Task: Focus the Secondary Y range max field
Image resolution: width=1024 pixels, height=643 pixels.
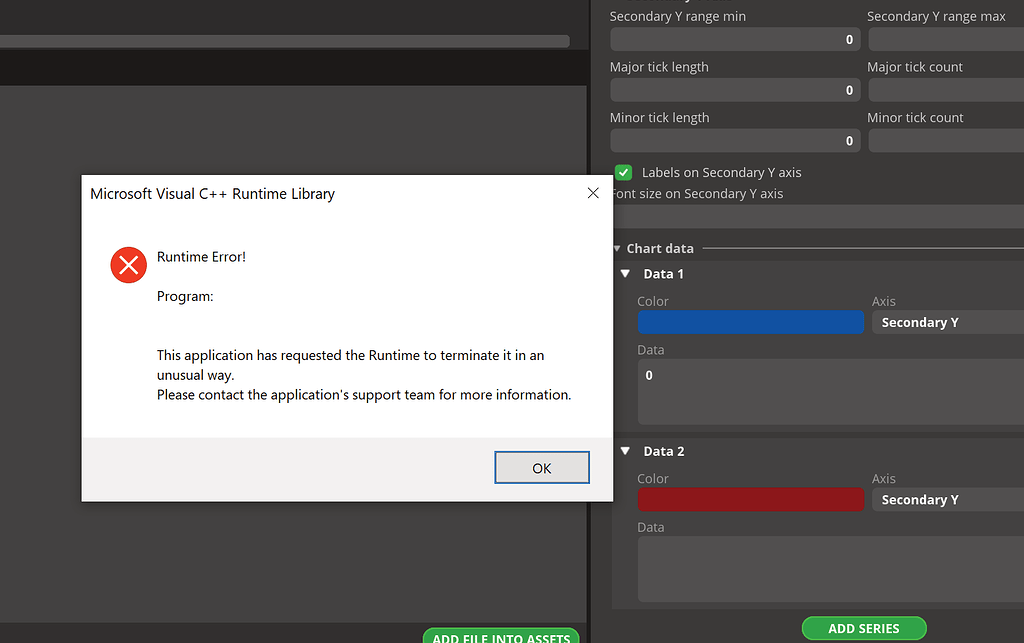Action: point(946,39)
